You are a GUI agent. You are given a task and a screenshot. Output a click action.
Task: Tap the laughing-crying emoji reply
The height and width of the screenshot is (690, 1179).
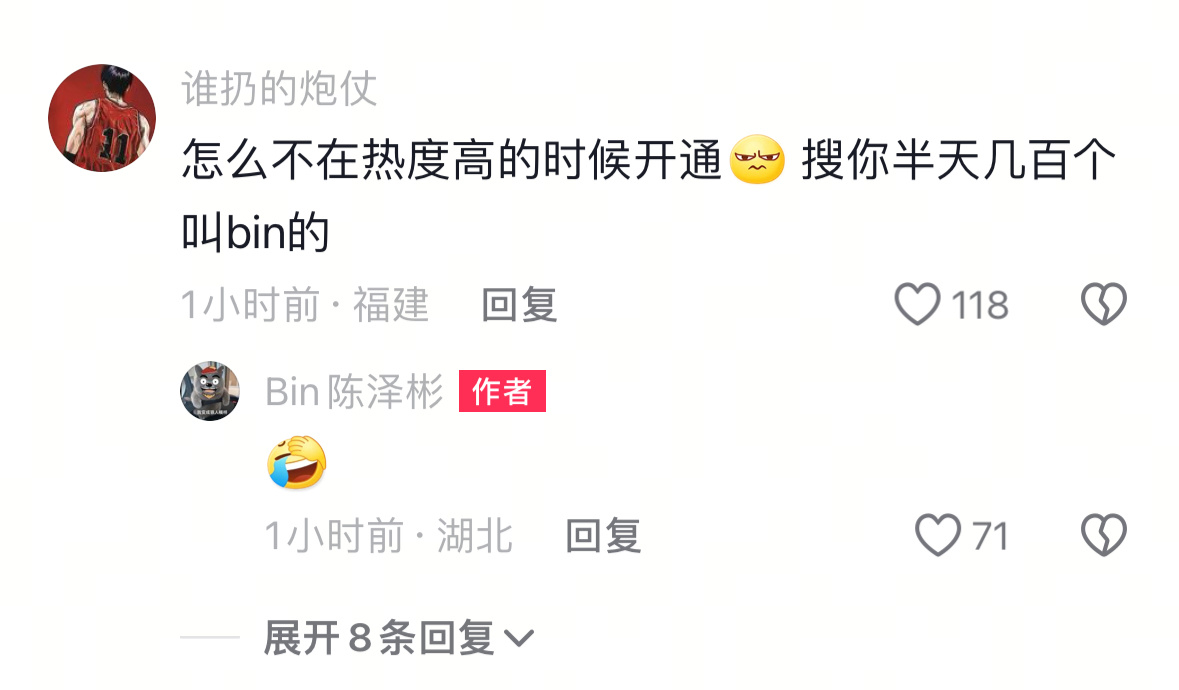coord(297,462)
